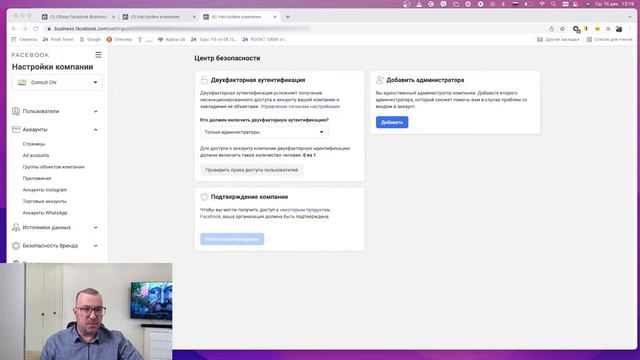Image resolution: width=640 pixels, height=360 pixels.
Task: Open Ad accounts in the sidebar
Action: (36, 156)
